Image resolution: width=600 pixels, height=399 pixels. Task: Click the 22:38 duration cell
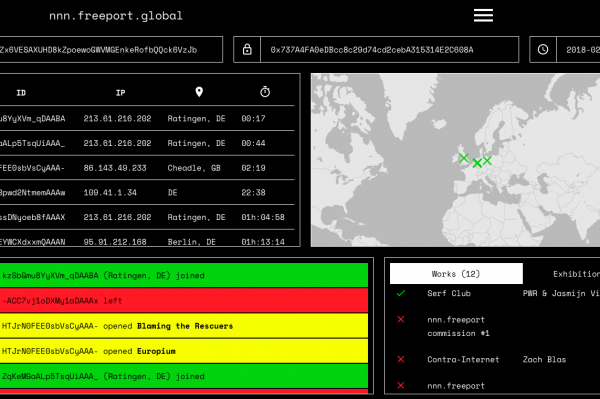[x=253, y=192]
